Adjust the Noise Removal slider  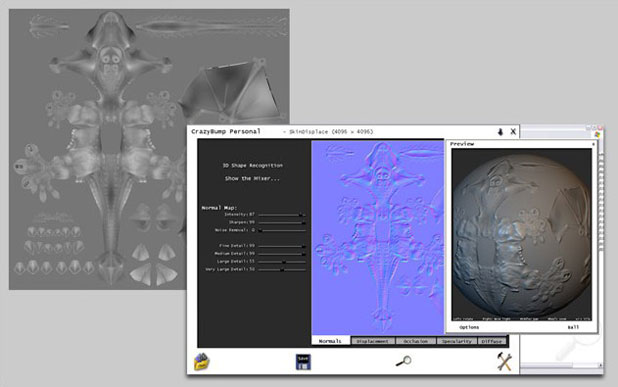point(282,230)
